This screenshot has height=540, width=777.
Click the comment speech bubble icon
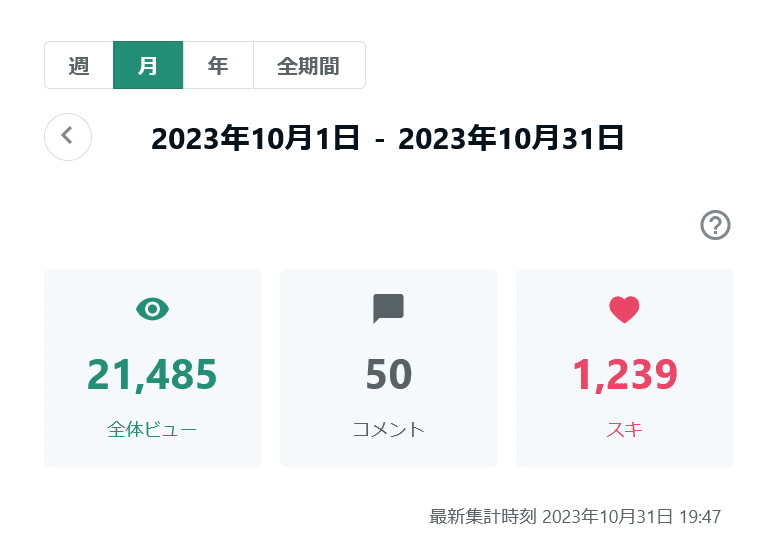pyautogui.click(x=388, y=308)
